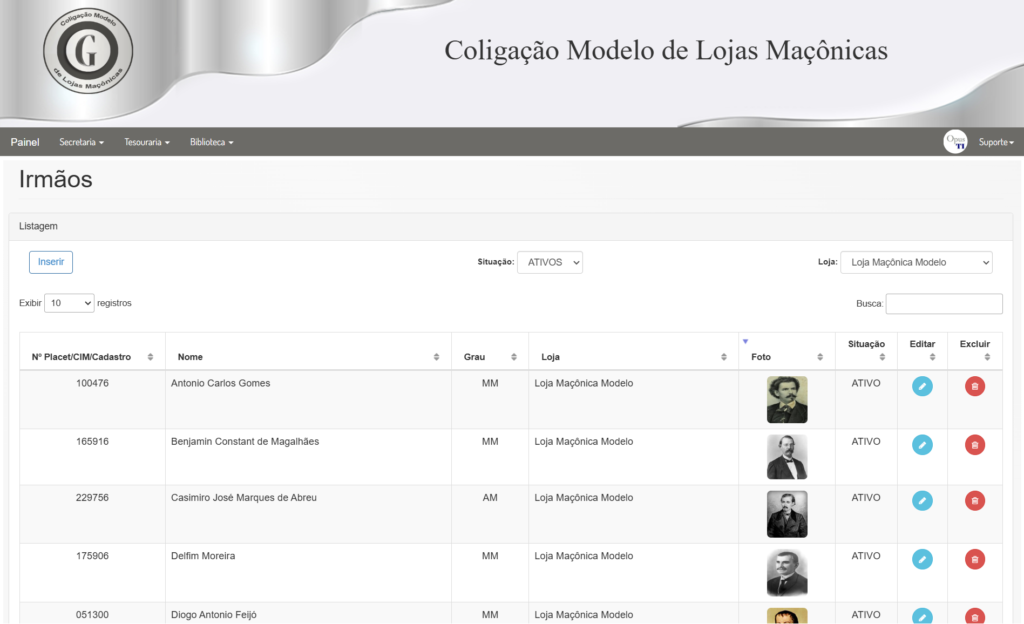Image resolution: width=1024 pixels, height=624 pixels.
Task: Sort by Nº Placet/CIM/Cadastro column
Action: pyautogui.click(x=92, y=357)
